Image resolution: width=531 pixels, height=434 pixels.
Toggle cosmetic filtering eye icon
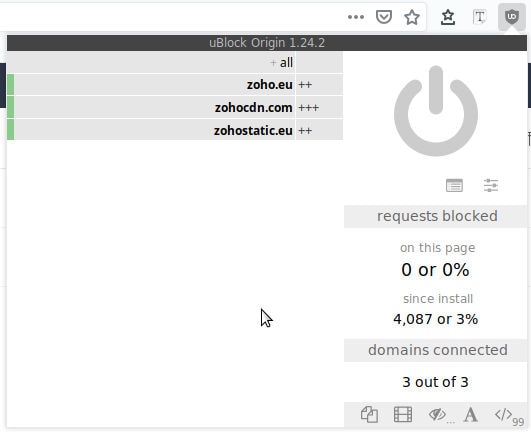tap(437, 414)
